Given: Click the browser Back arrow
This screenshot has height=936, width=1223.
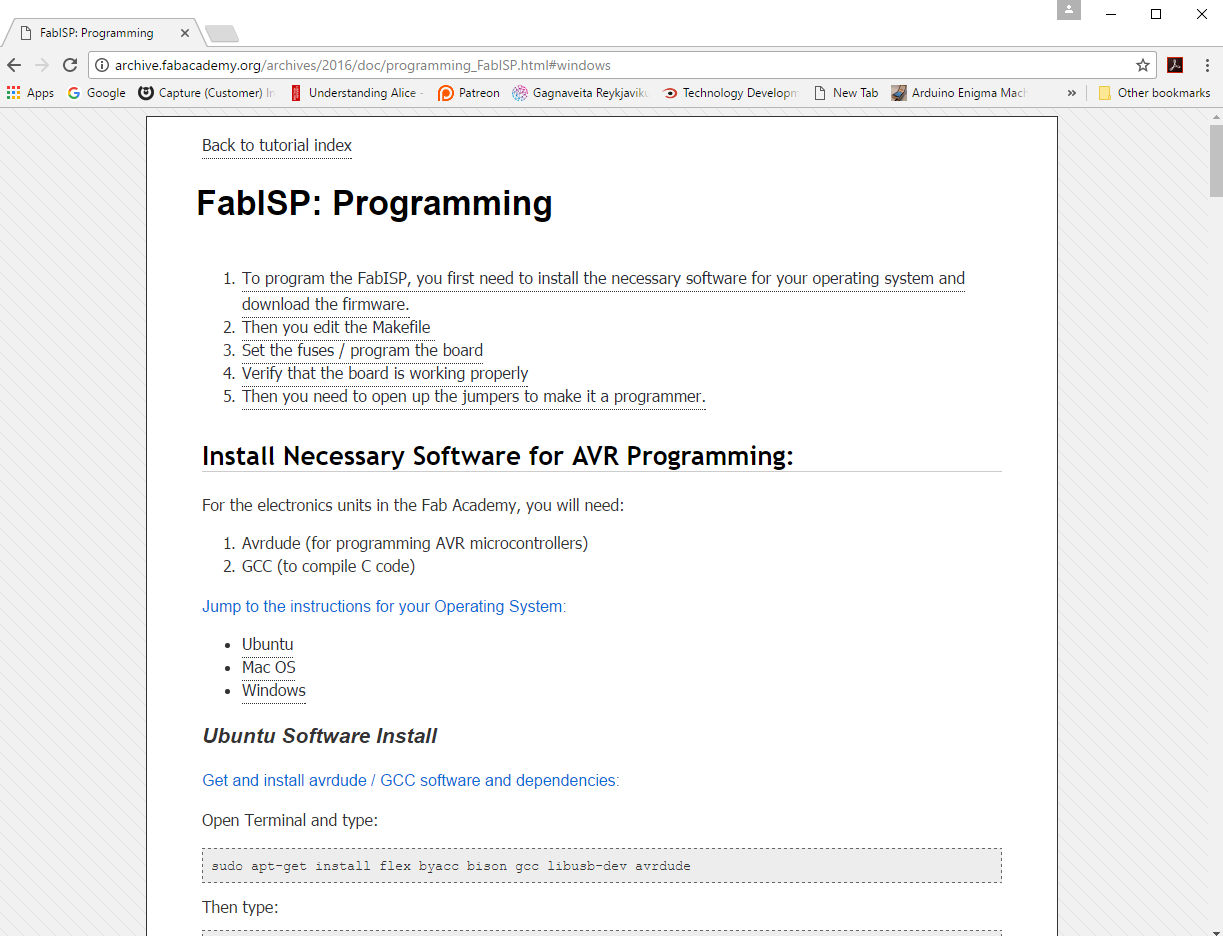Looking at the screenshot, I should 14,65.
